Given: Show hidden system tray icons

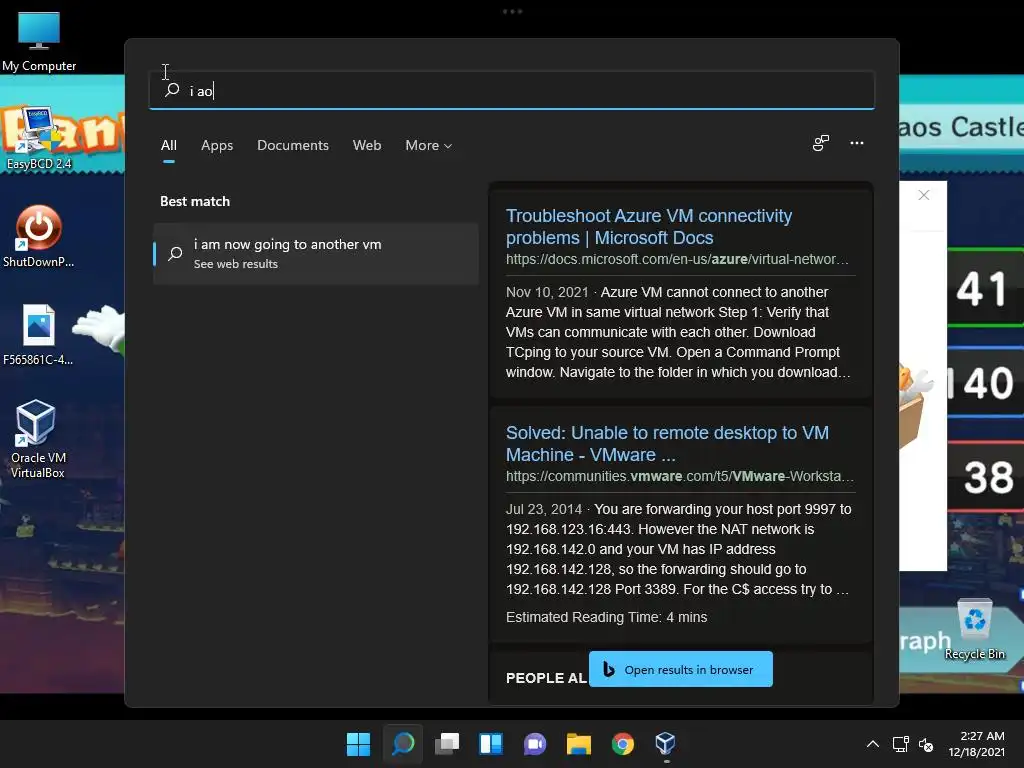Looking at the screenshot, I should [x=872, y=744].
